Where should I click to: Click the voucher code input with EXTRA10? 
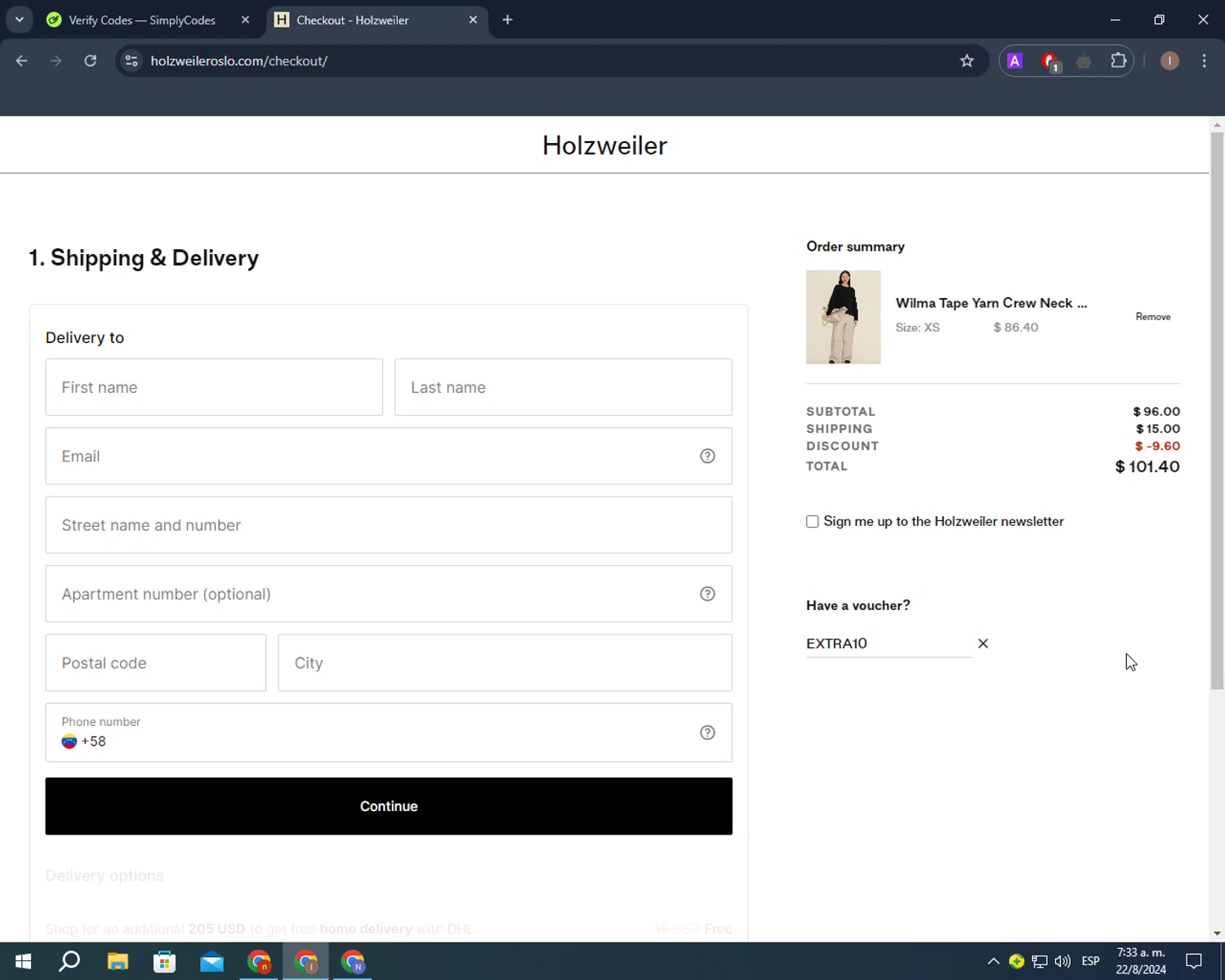tap(889, 644)
